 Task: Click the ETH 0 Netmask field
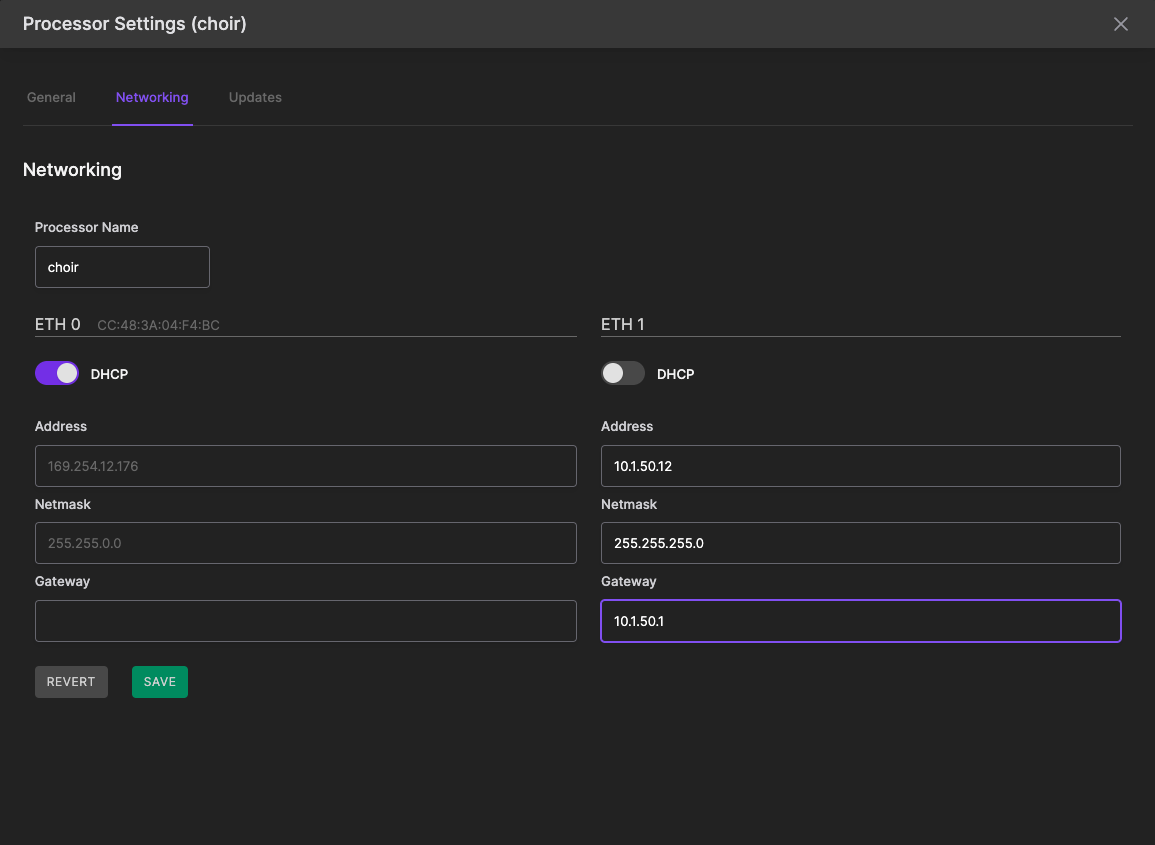click(305, 543)
